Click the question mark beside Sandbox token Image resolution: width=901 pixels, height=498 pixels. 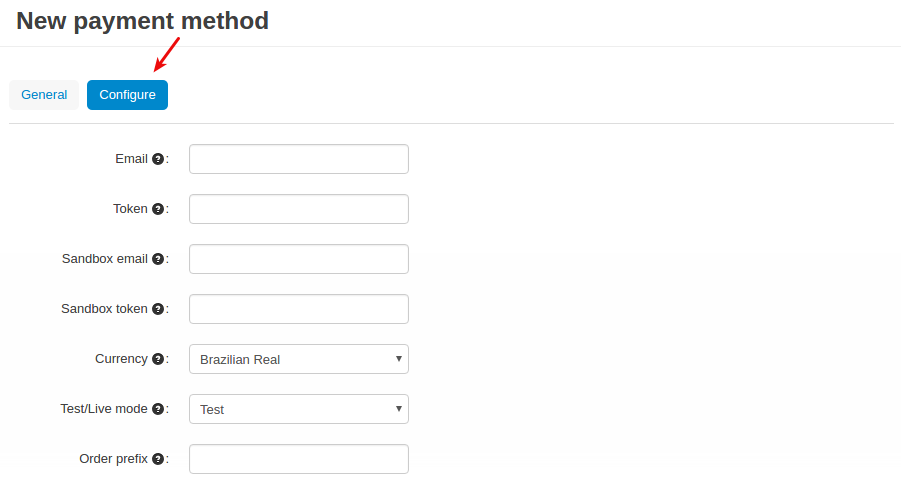[x=158, y=309]
